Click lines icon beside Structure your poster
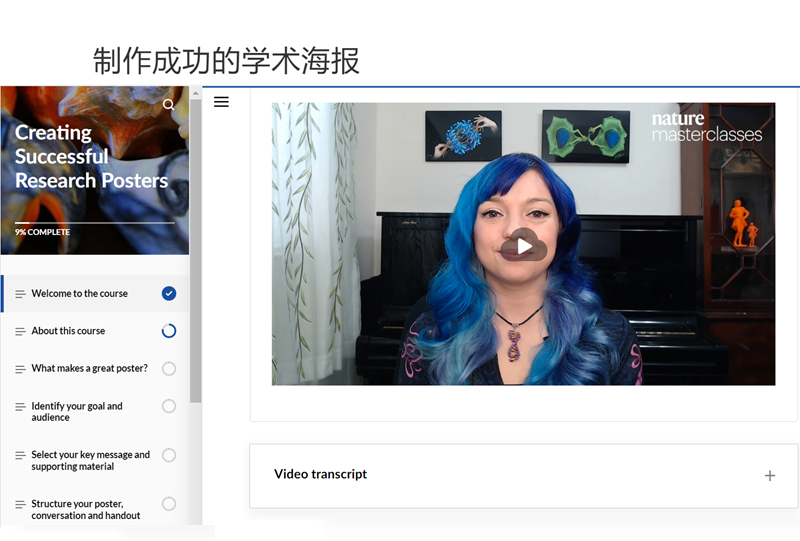The width and height of the screenshot is (800, 541). (20, 504)
